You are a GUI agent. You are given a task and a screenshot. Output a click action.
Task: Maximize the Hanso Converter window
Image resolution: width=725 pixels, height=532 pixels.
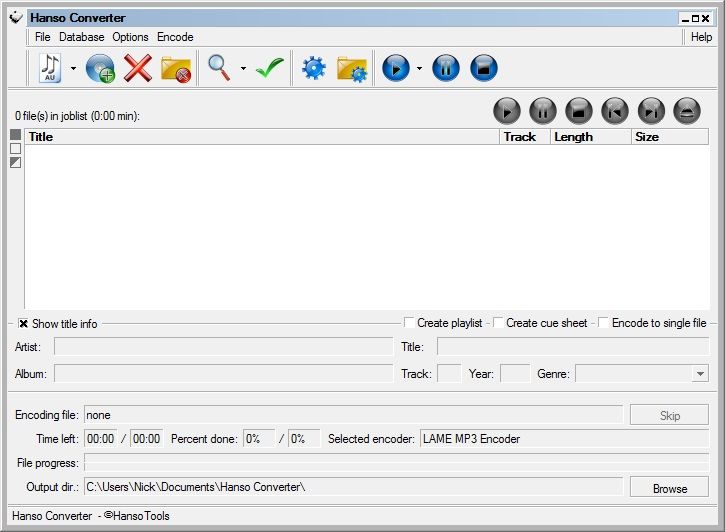point(695,18)
